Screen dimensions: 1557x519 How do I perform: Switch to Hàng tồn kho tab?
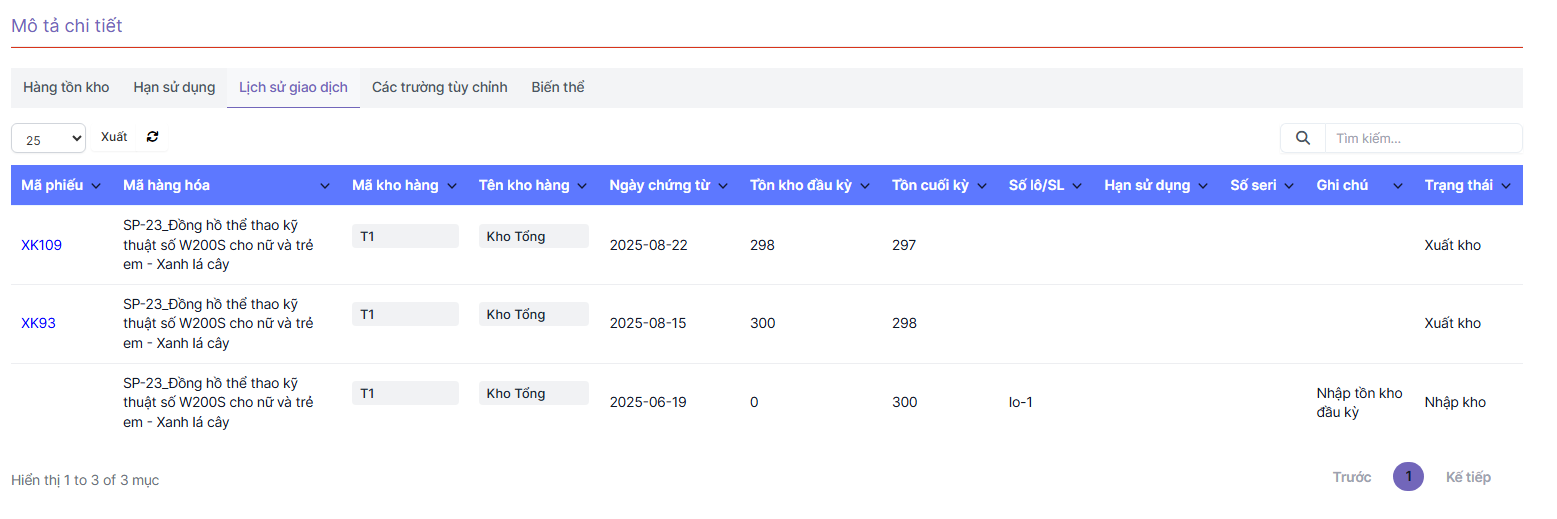[x=66, y=87]
